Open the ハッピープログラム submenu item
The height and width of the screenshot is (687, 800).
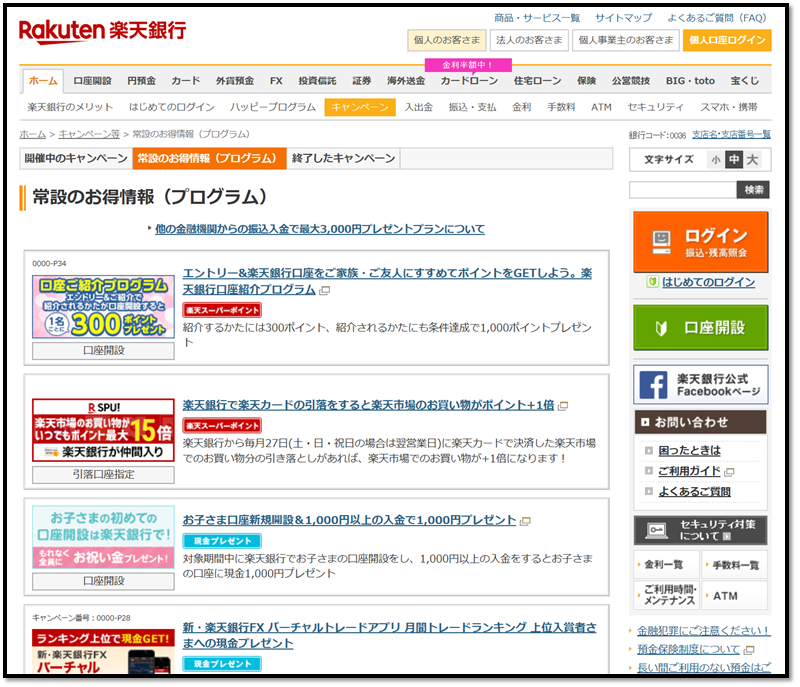click(272, 107)
